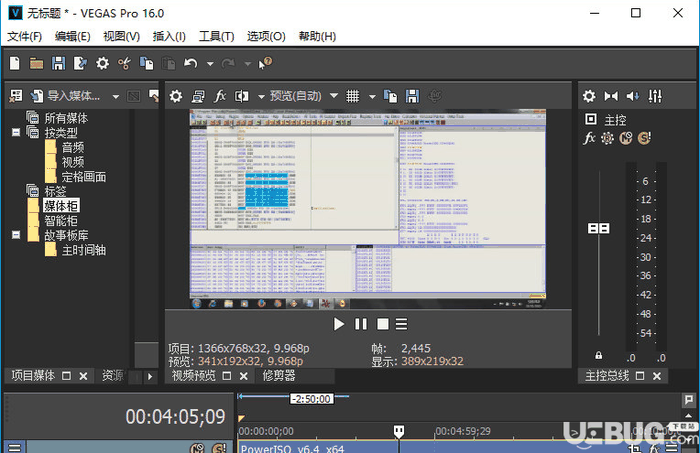The height and width of the screenshot is (453, 700).
Task: Toggle dim output speaker icon
Action: pos(633,96)
